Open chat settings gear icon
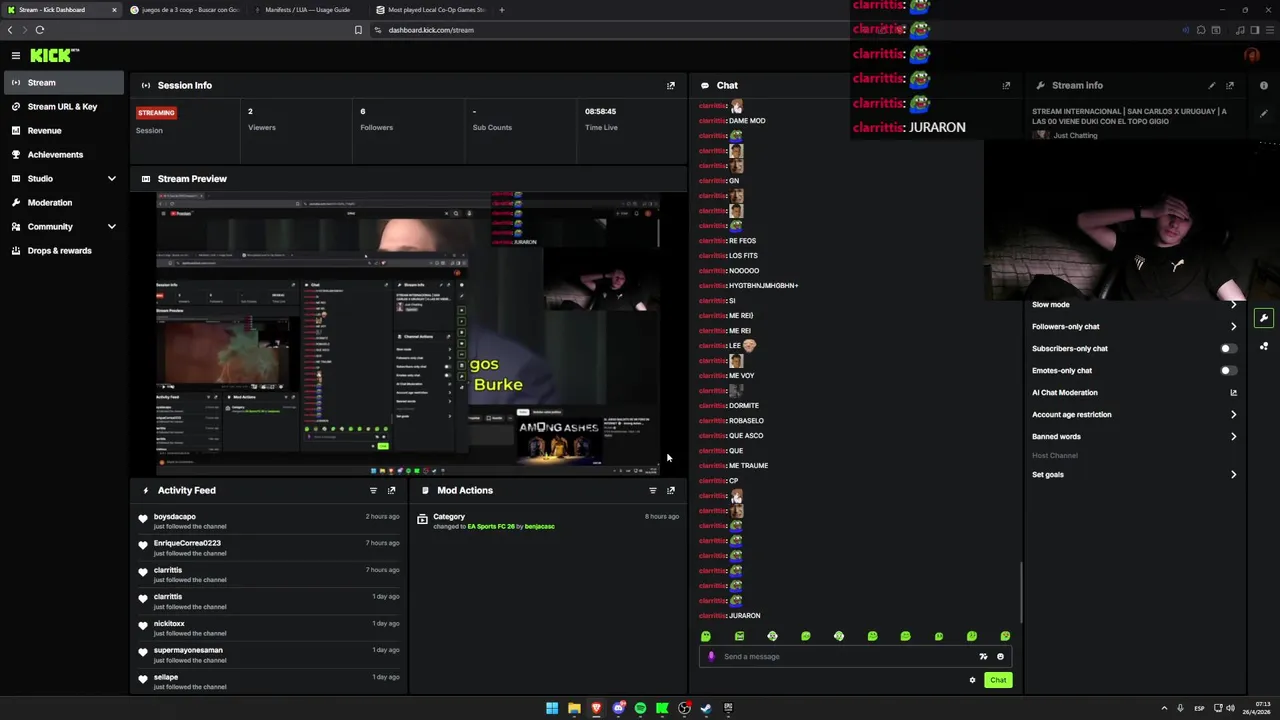The width and height of the screenshot is (1280, 720). pyautogui.click(x=972, y=680)
